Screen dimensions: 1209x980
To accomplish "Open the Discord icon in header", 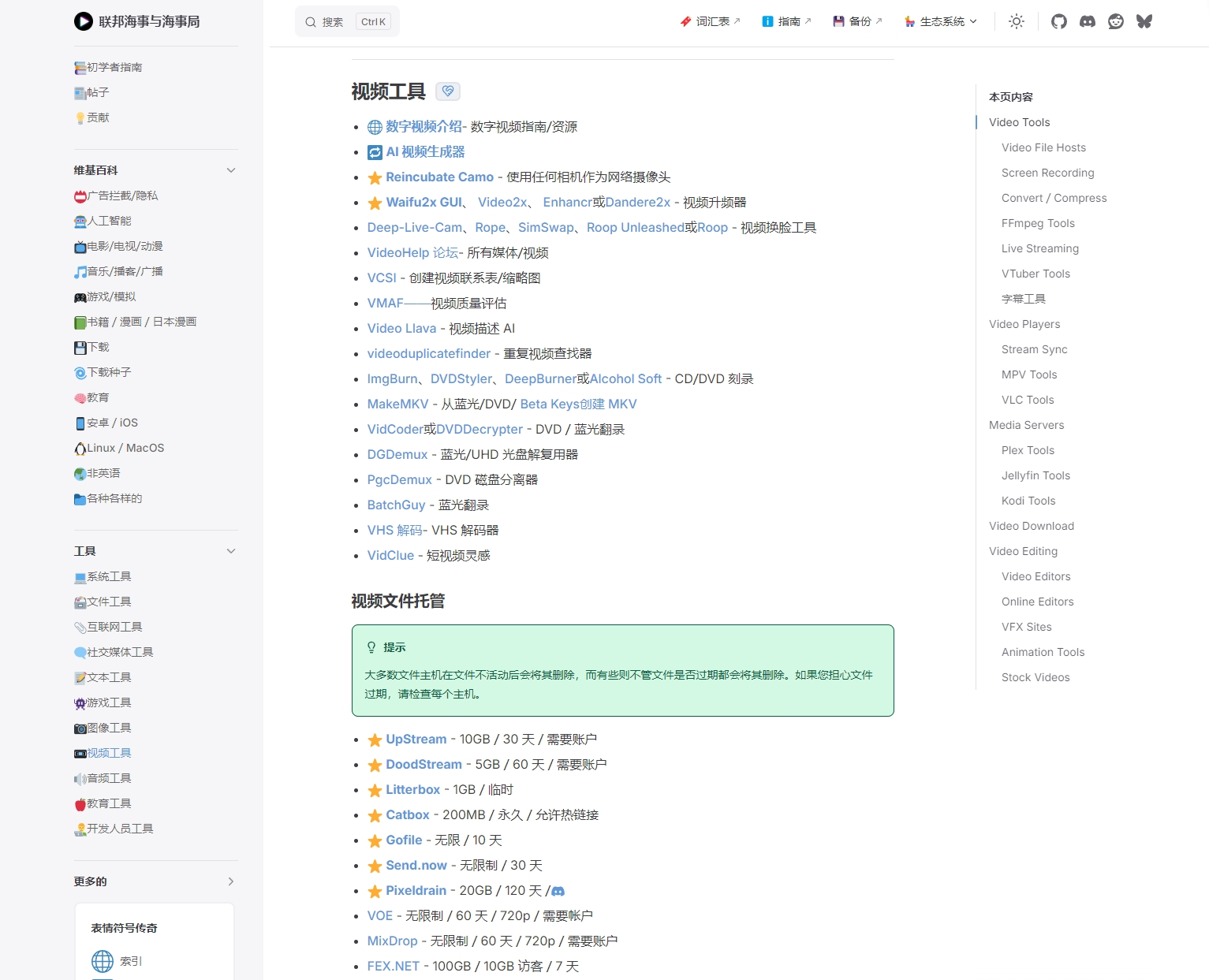I will click(x=1088, y=21).
